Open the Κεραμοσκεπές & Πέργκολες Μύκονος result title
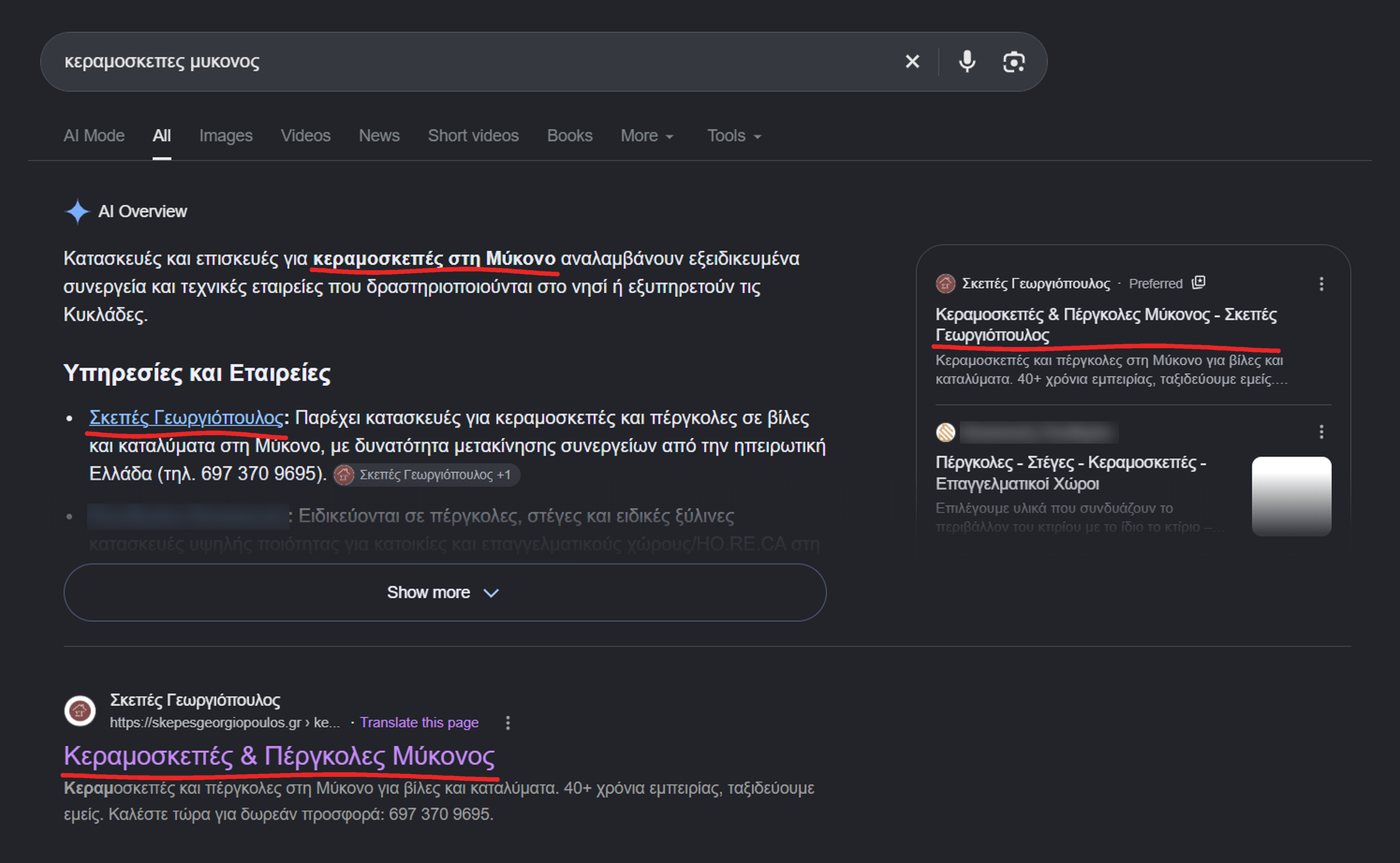Viewport: 1400px width, 863px height. pos(279,755)
